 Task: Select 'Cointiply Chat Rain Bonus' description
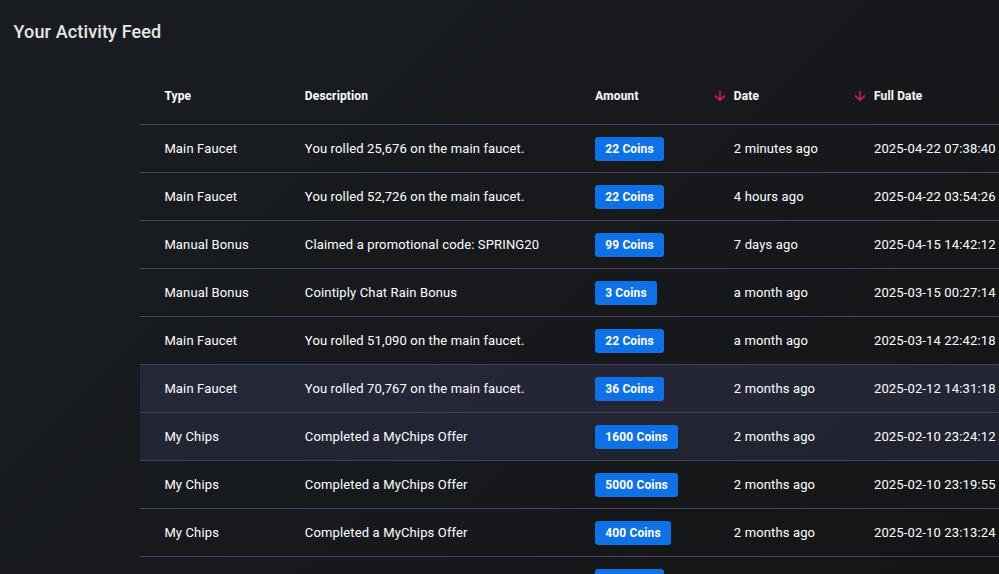click(380, 292)
